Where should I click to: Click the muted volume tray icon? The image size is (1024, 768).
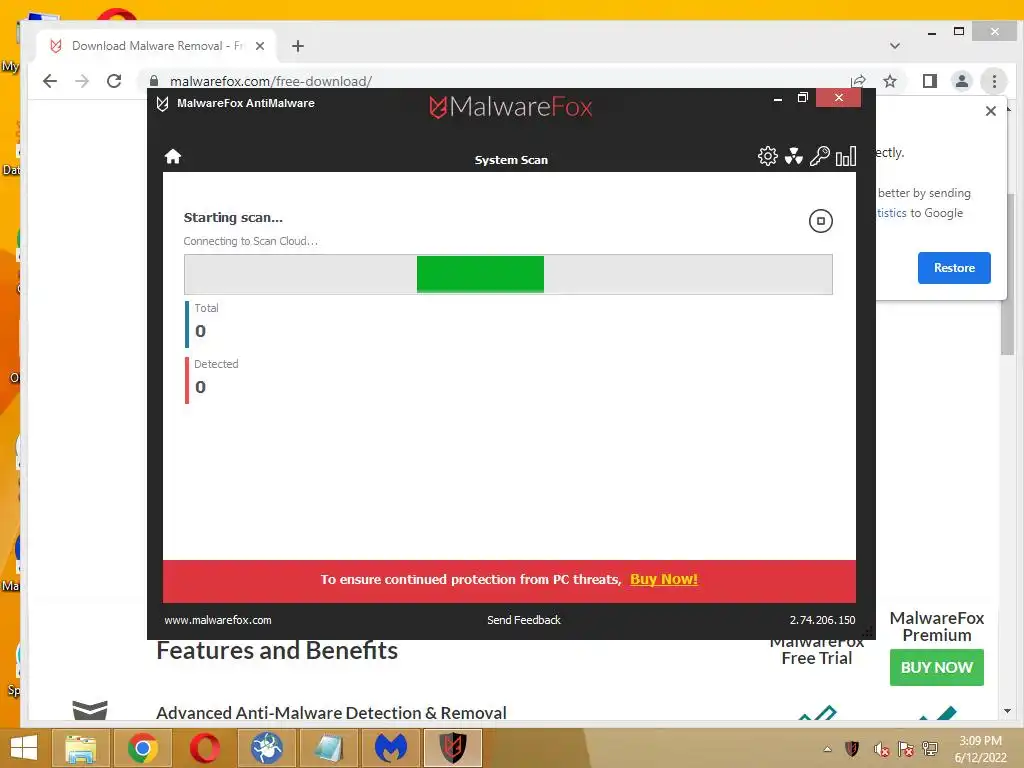pos(881,749)
